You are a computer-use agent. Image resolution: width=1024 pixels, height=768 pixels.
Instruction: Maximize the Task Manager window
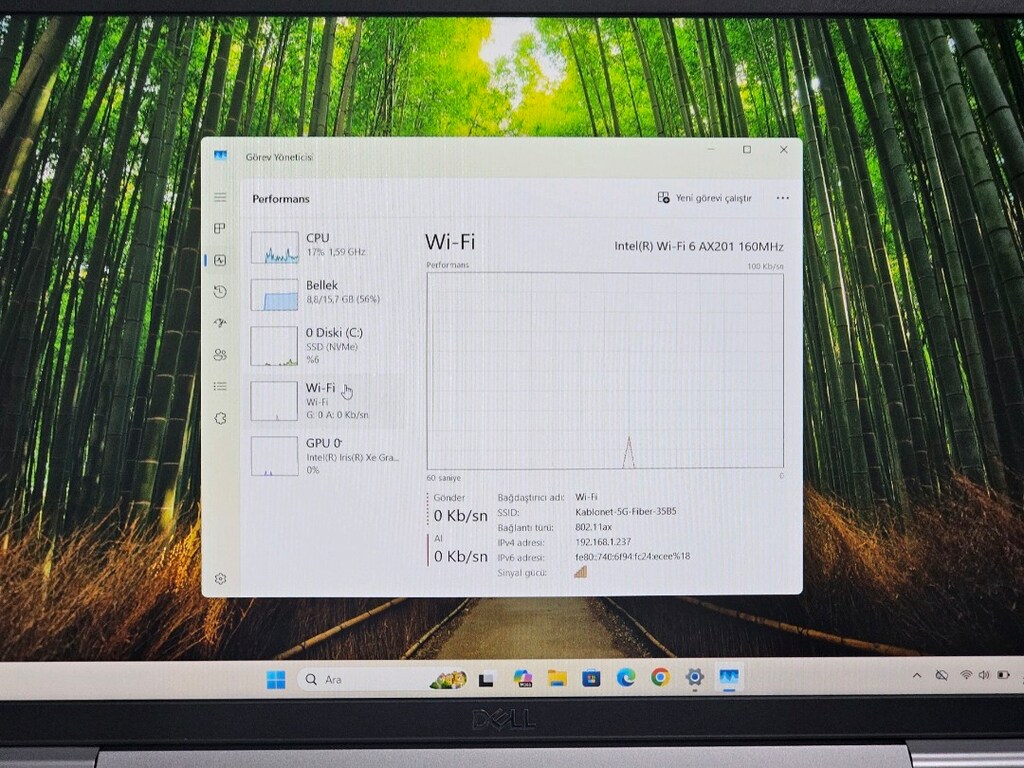click(747, 150)
